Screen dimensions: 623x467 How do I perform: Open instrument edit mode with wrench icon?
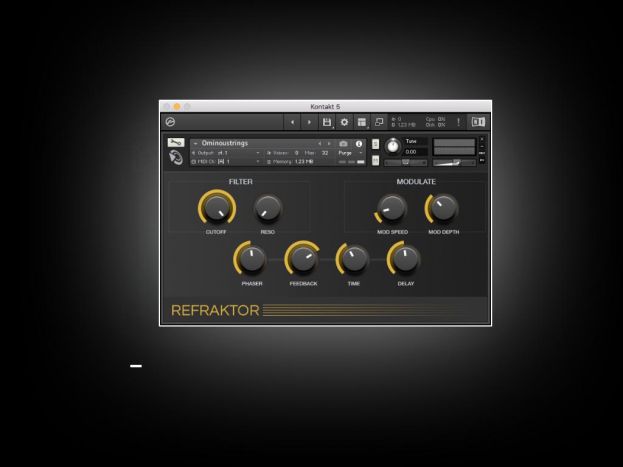point(176,142)
